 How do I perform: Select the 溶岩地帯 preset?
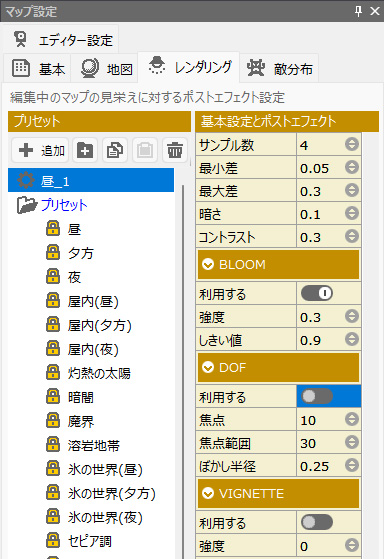point(93,445)
